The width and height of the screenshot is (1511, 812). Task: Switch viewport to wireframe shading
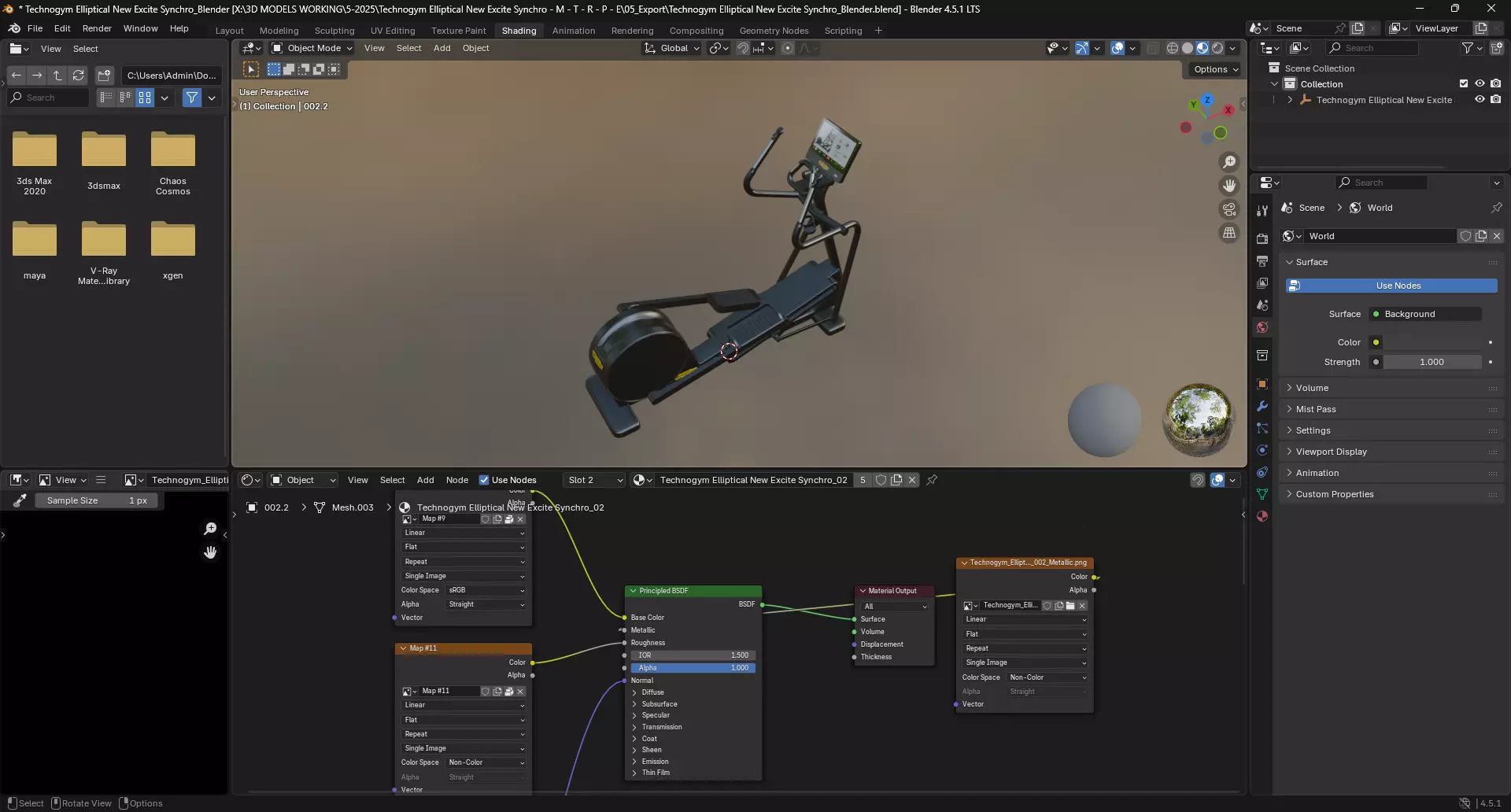(x=1173, y=48)
